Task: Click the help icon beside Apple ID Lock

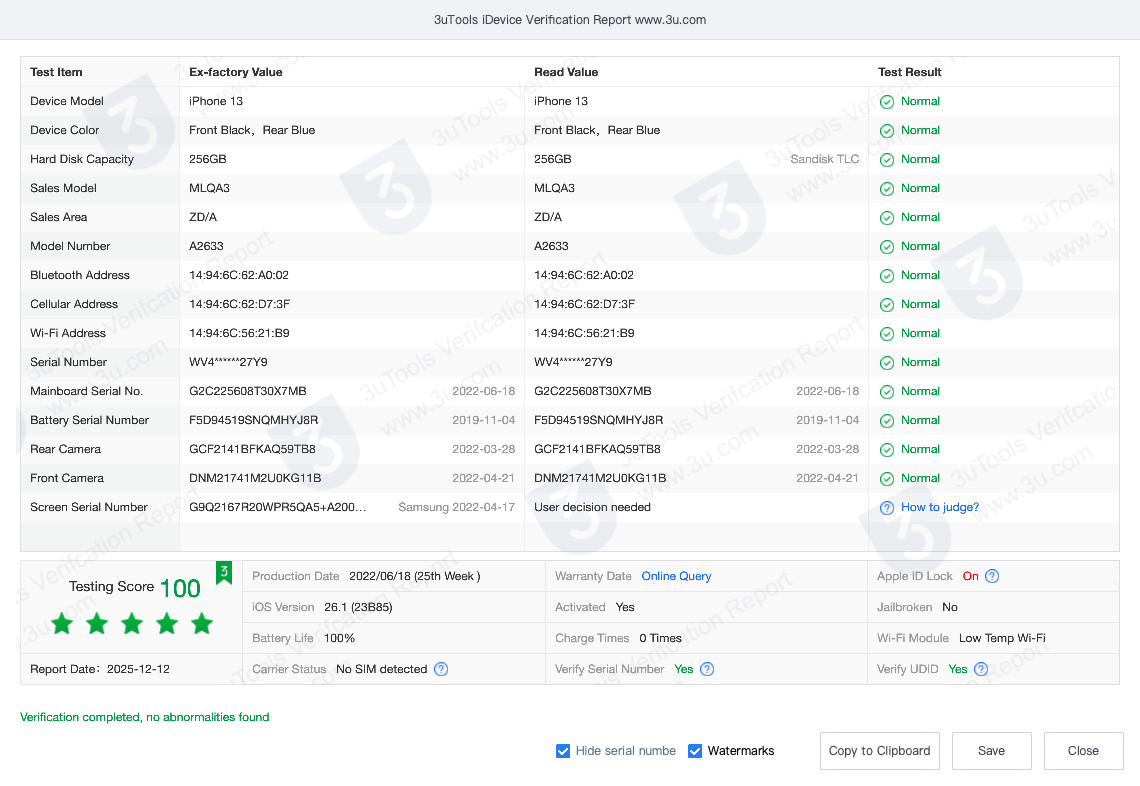Action: [992, 576]
